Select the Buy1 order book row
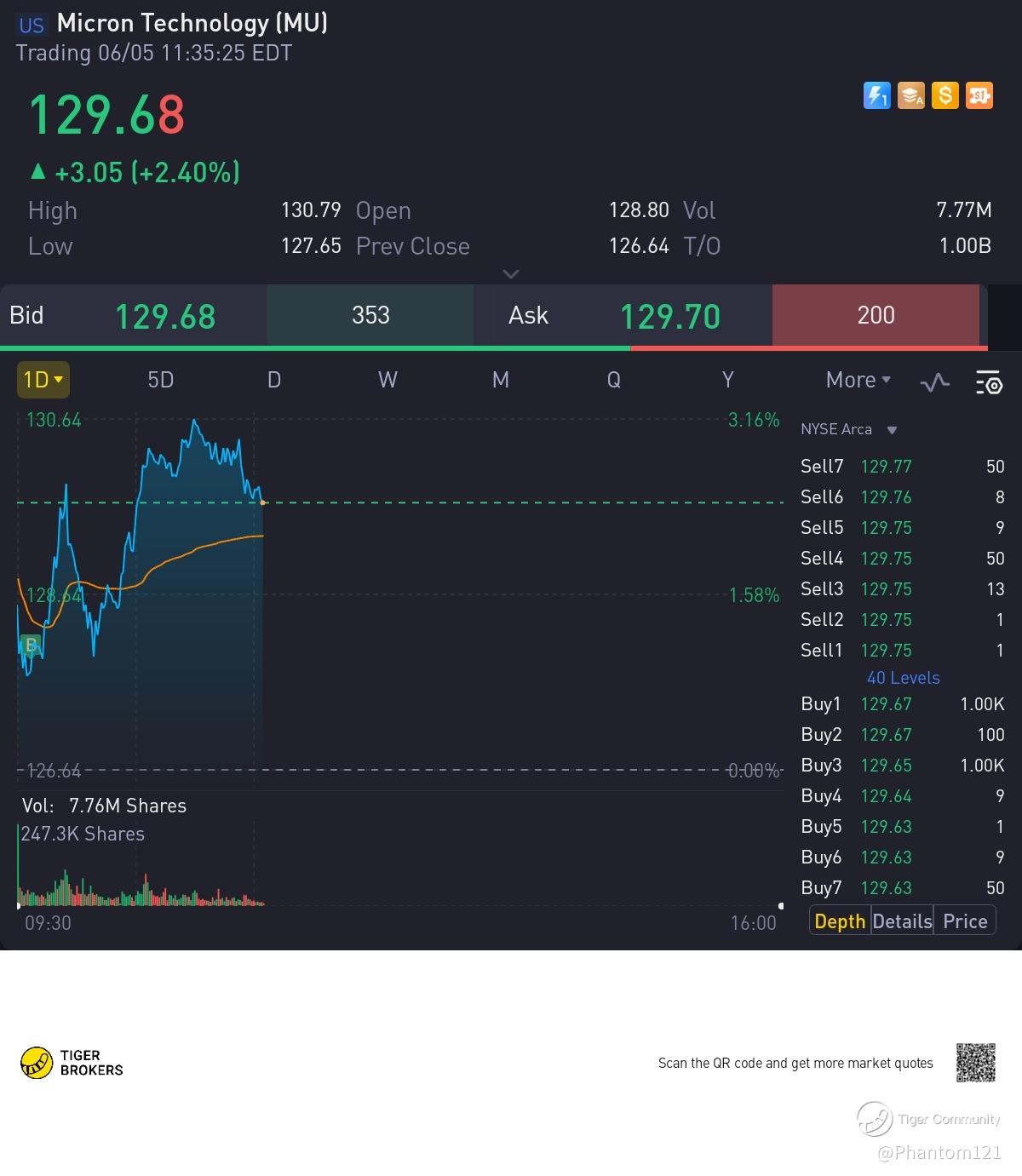 point(903,704)
